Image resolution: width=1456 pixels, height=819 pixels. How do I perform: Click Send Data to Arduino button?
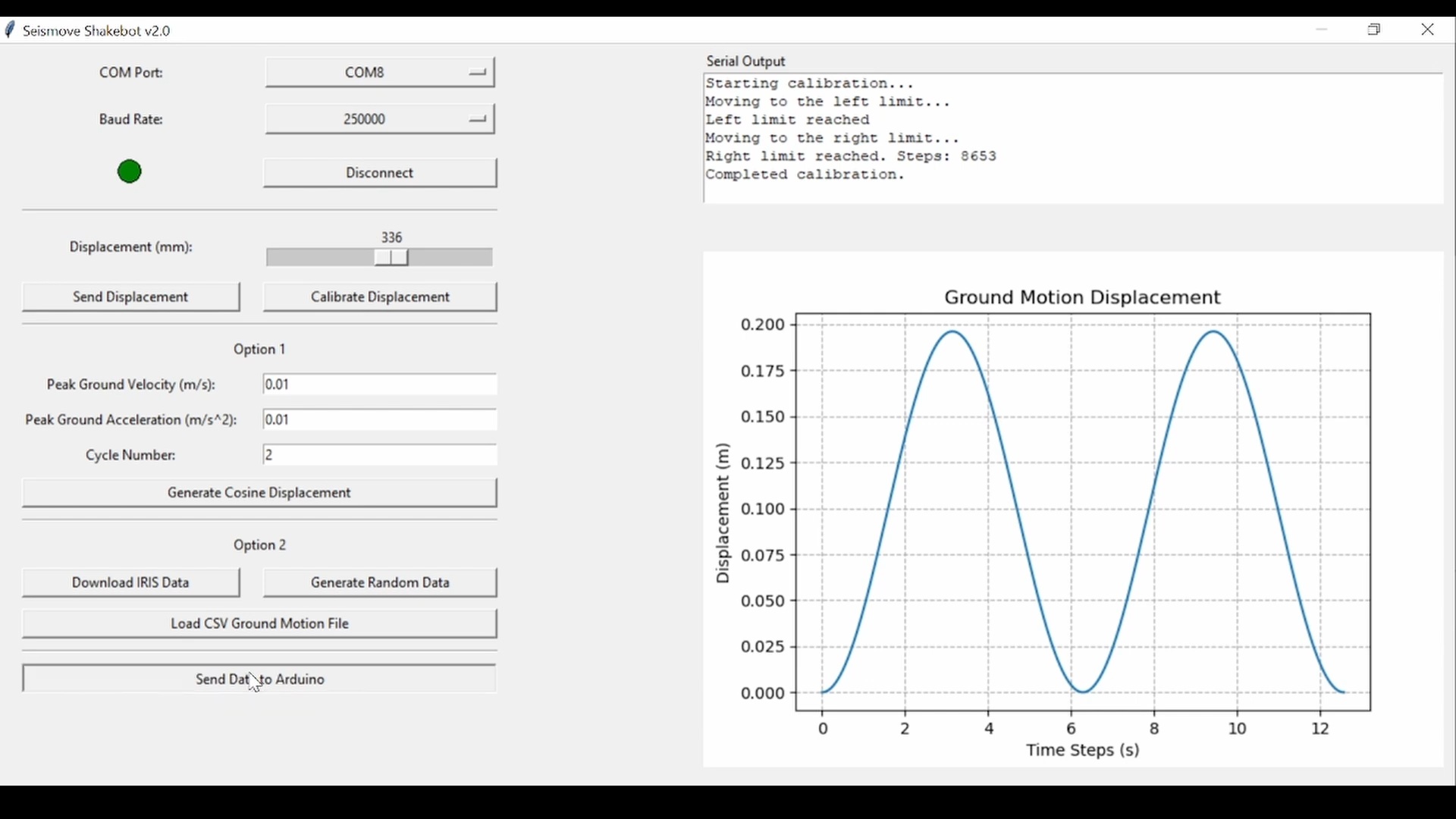tap(259, 679)
